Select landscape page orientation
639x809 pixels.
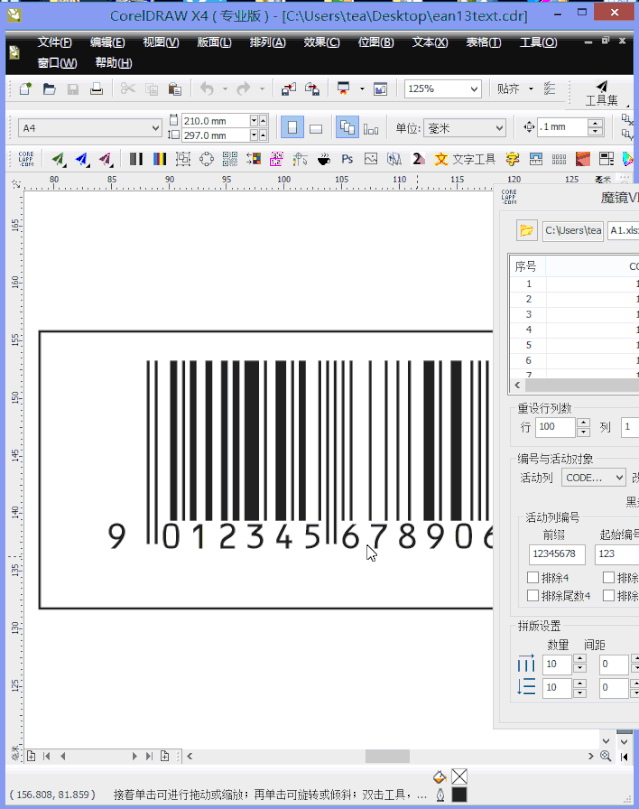point(316,128)
